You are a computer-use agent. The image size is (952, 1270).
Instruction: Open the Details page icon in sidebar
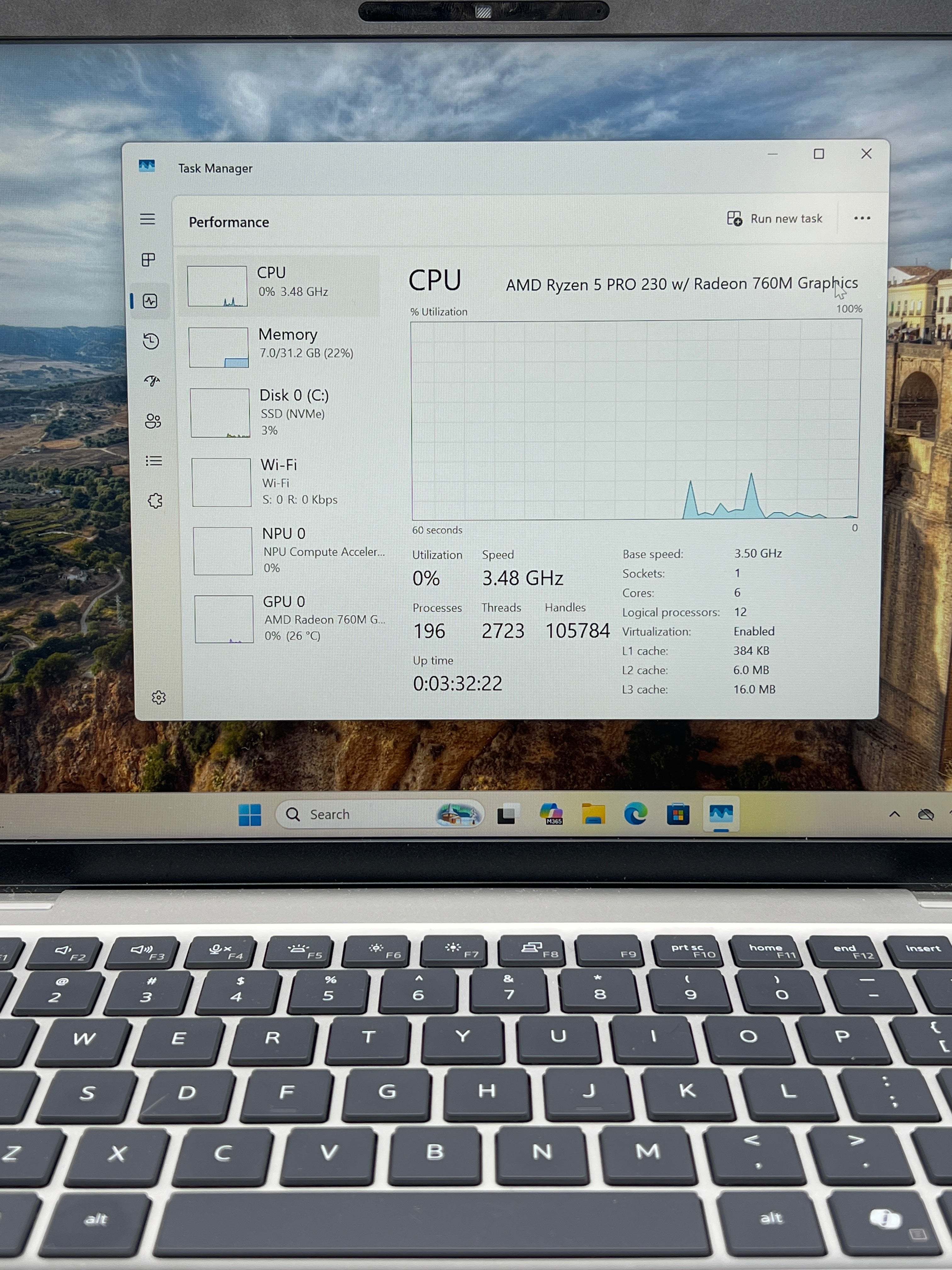tap(154, 461)
